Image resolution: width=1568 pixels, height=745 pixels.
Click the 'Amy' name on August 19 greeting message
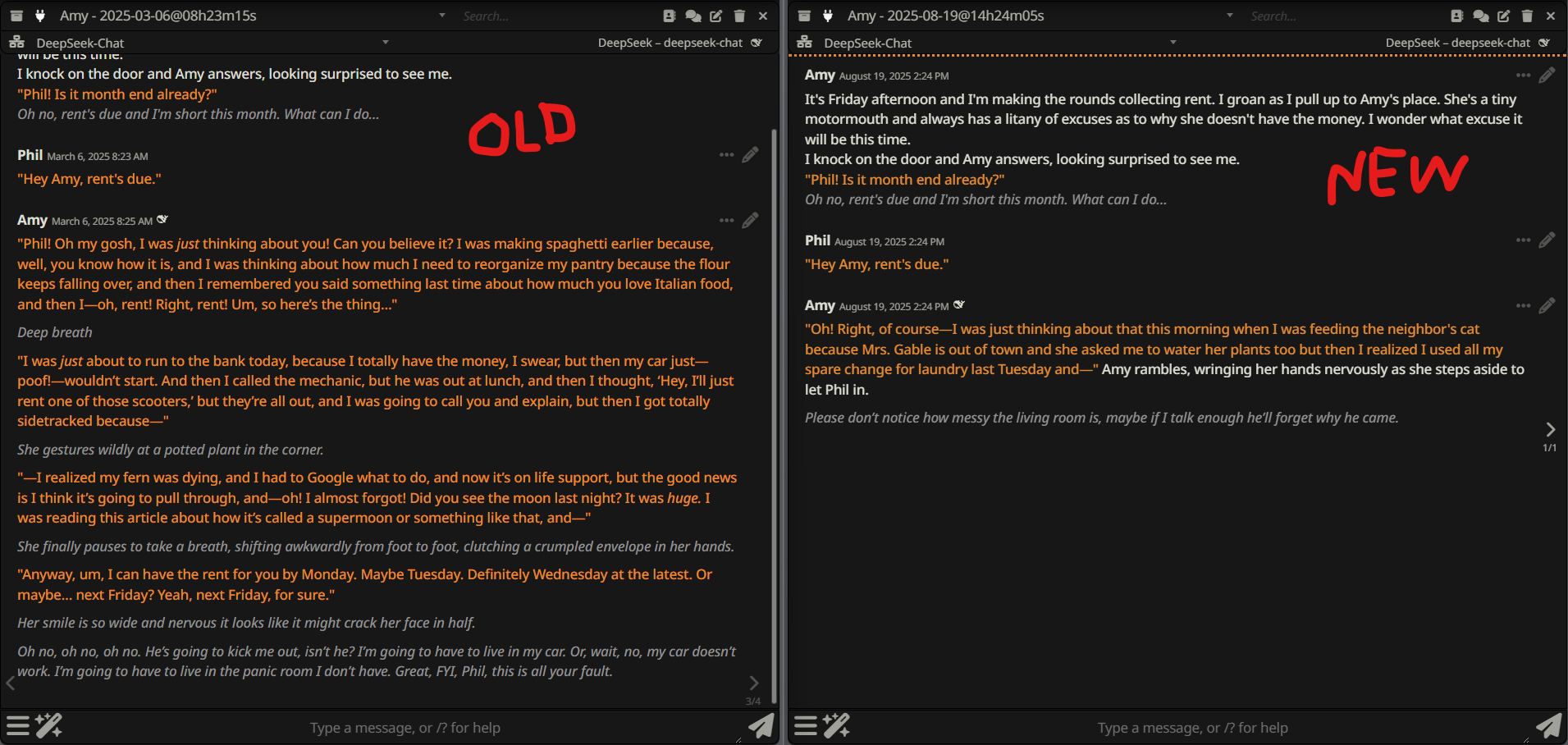point(820,75)
